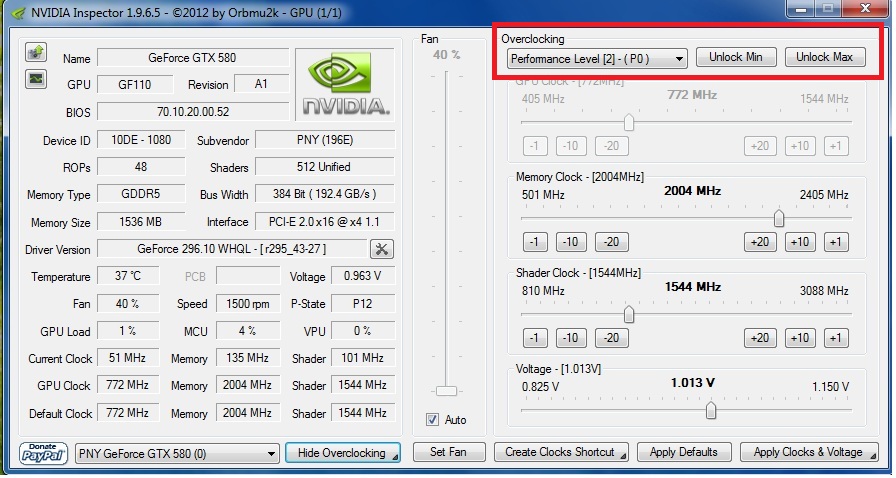Click the Voltage slider handle

coord(711,410)
